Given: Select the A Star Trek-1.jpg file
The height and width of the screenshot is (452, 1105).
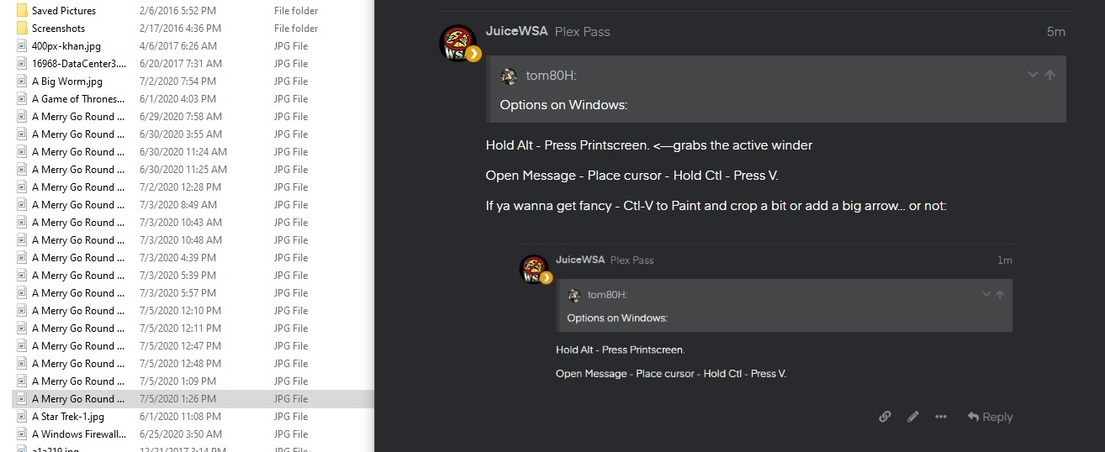Looking at the screenshot, I should [x=68, y=416].
